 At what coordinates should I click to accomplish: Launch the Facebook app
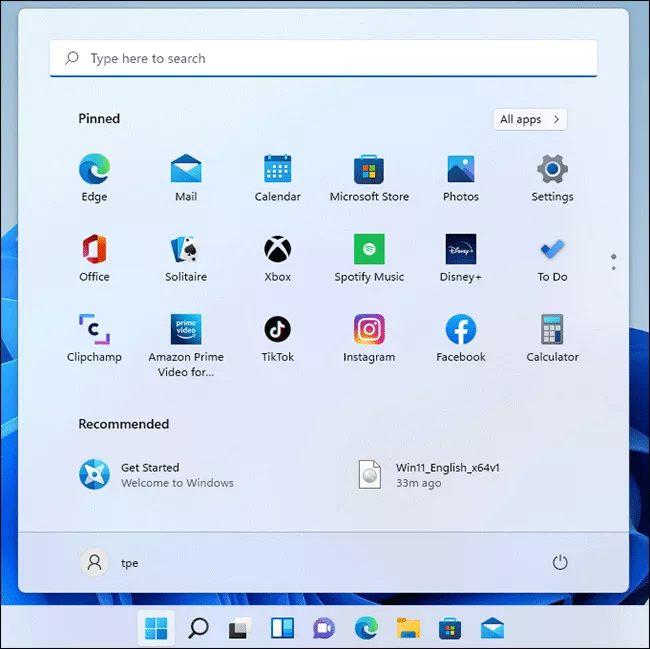[x=461, y=338]
